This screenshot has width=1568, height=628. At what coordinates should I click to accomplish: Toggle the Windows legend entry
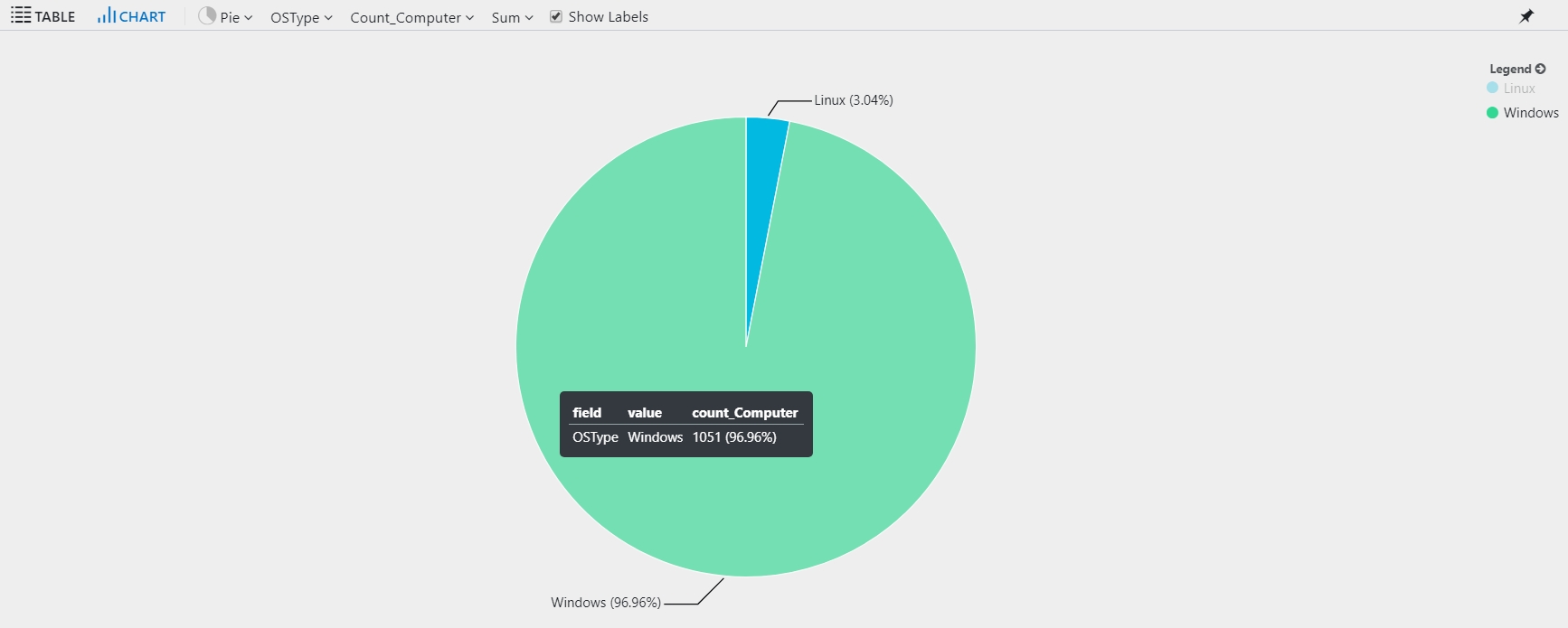1523,112
